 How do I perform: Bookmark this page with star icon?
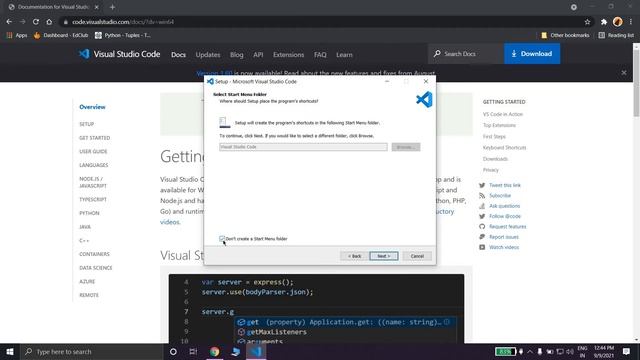(587, 22)
